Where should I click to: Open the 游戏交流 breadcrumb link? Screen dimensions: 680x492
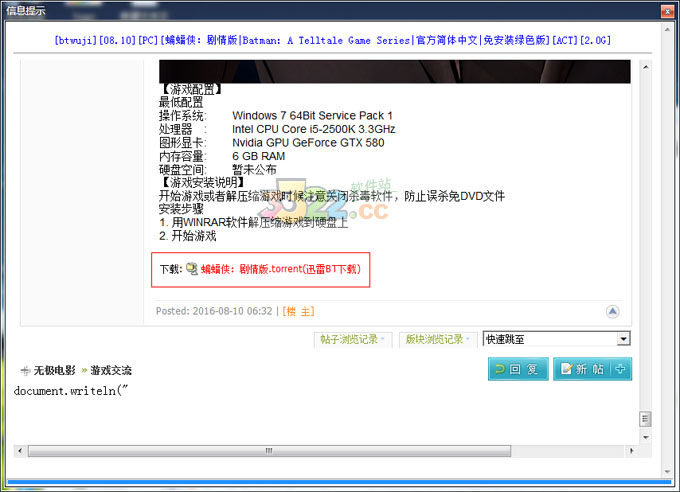[x=111, y=370]
